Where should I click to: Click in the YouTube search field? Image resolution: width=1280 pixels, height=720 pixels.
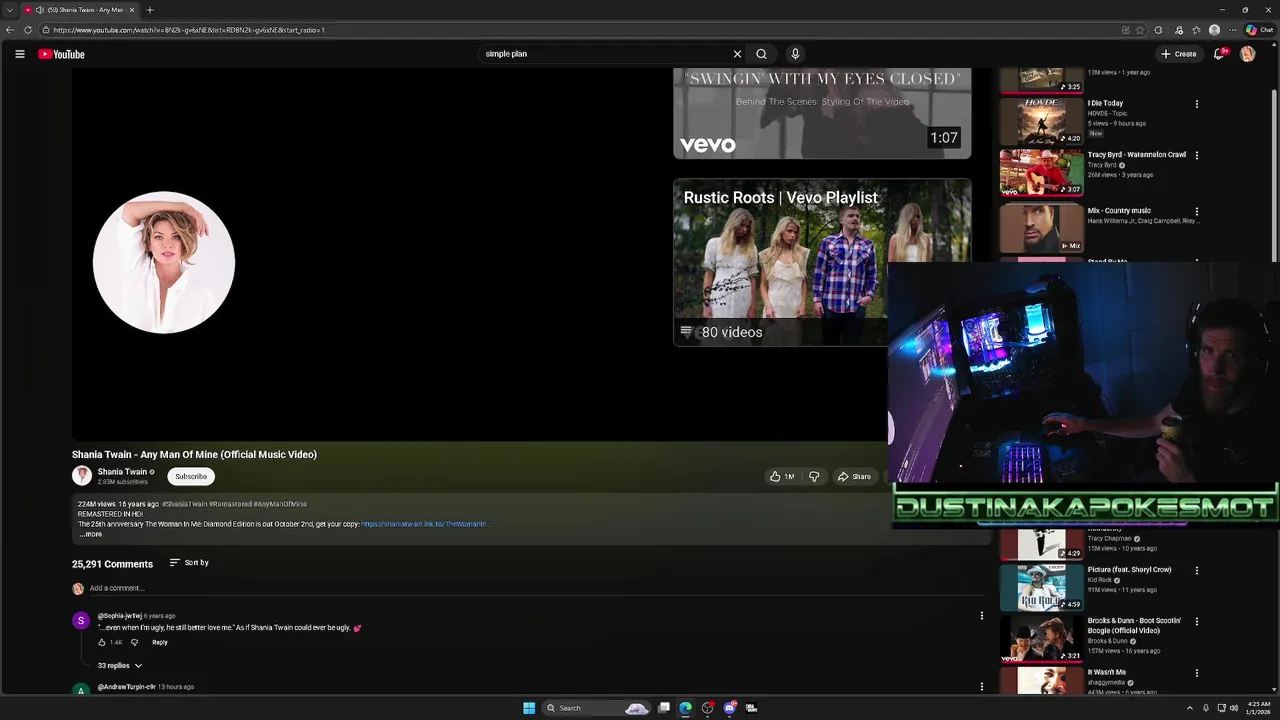click(605, 54)
